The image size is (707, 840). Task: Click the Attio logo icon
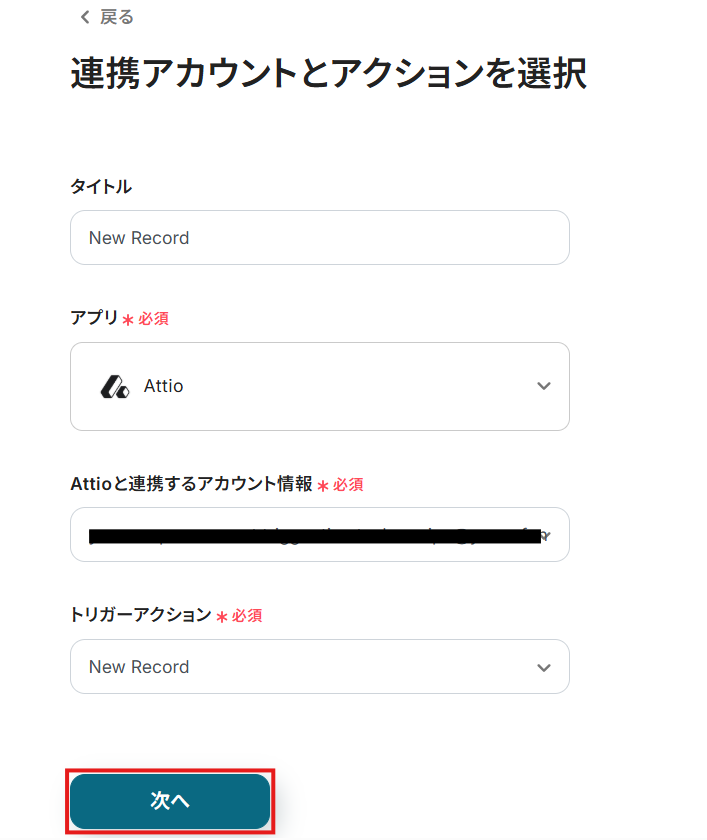pos(115,387)
